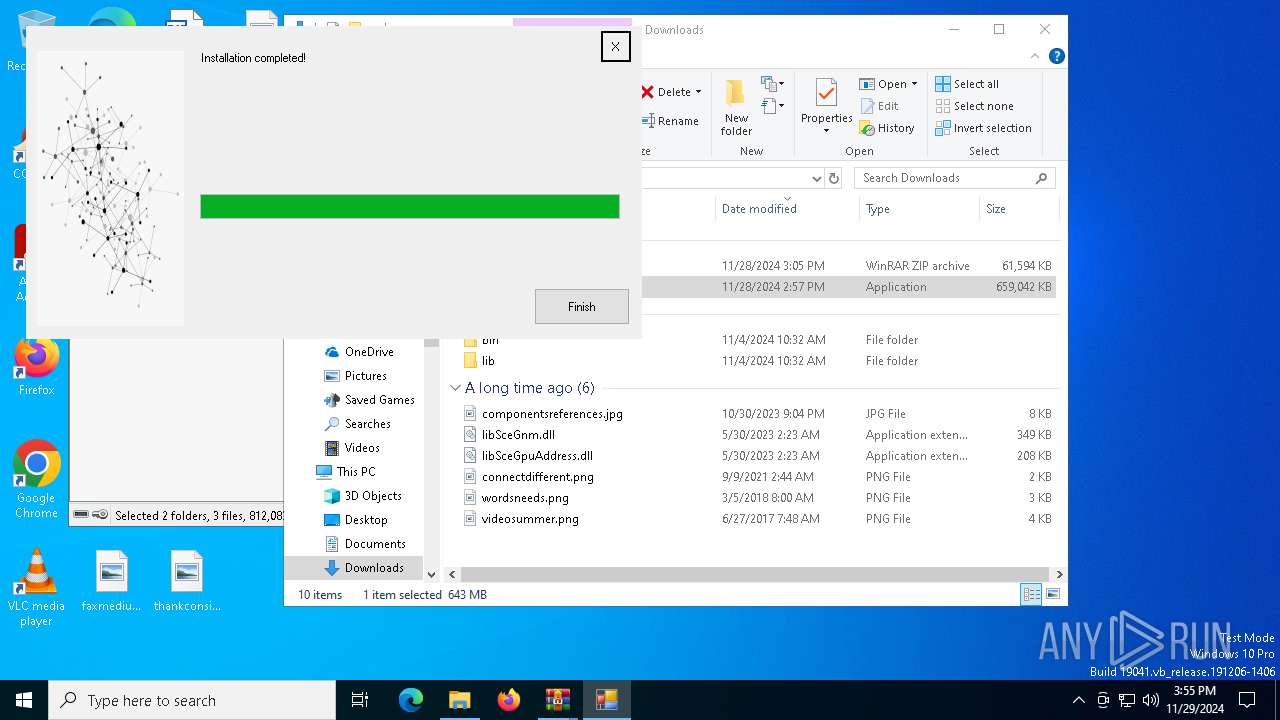Image resolution: width=1280 pixels, height=720 pixels.
Task: Switch to Details view layout
Action: (x=1031, y=594)
